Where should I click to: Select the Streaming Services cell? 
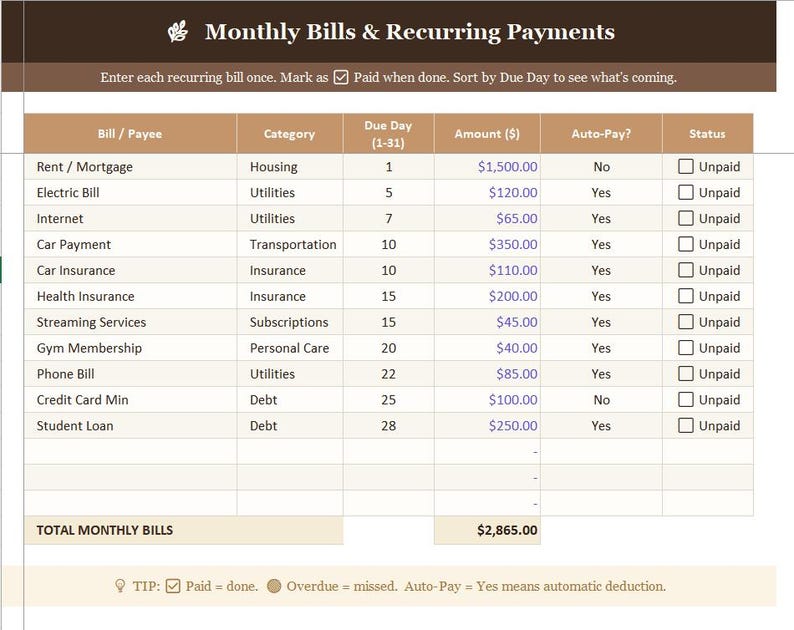(x=130, y=322)
